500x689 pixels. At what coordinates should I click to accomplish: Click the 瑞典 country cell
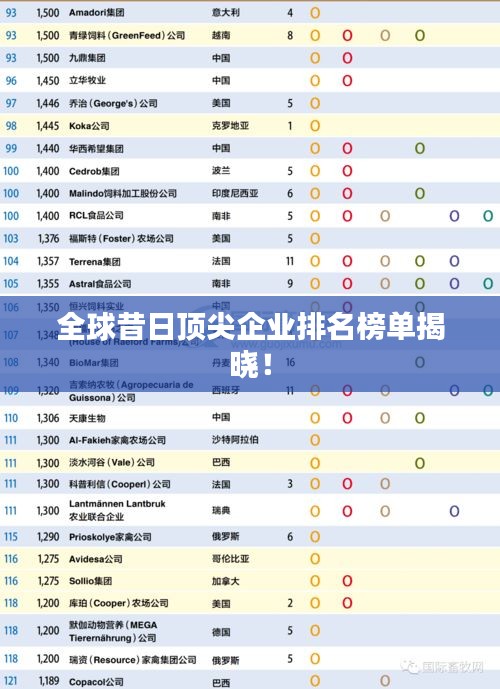pos(221,511)
